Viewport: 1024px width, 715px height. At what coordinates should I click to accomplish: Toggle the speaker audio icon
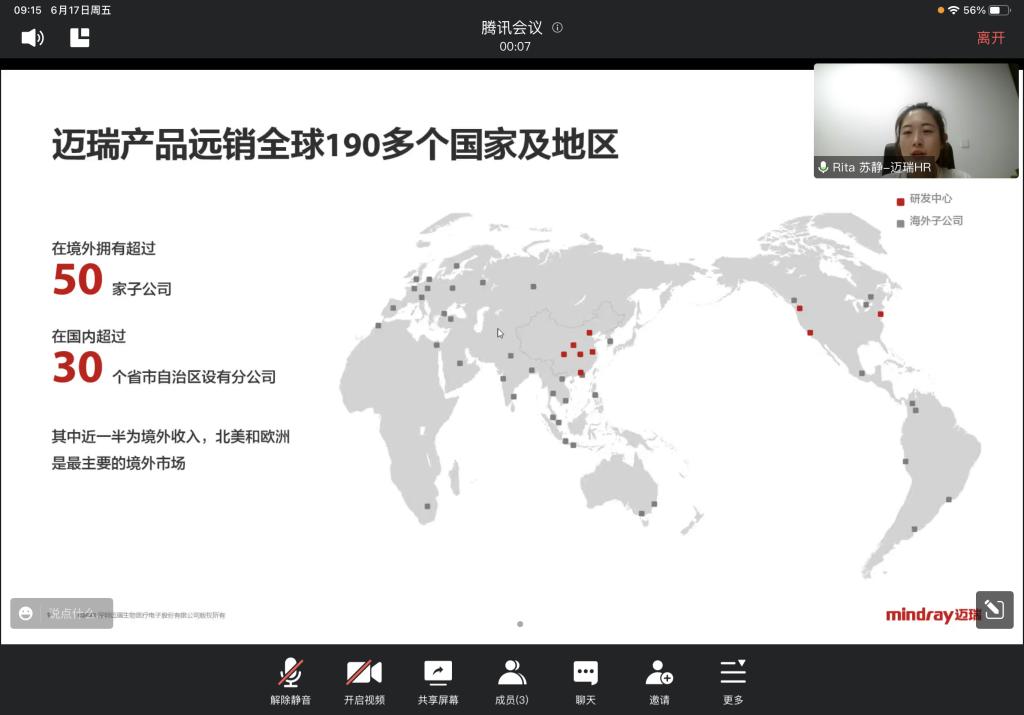click(x=32, y=38)
